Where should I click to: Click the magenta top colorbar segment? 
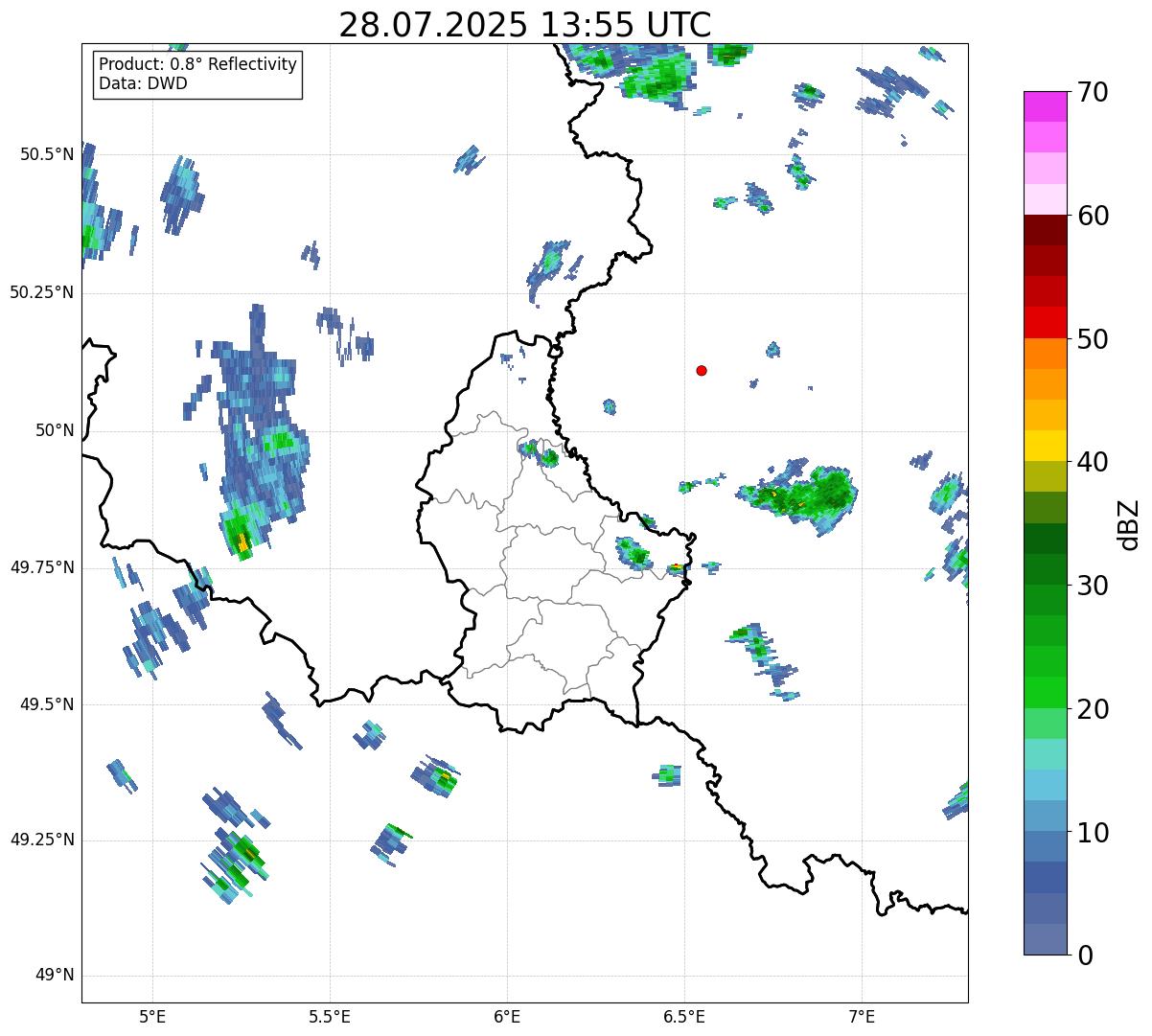(x=1046, y=106)
